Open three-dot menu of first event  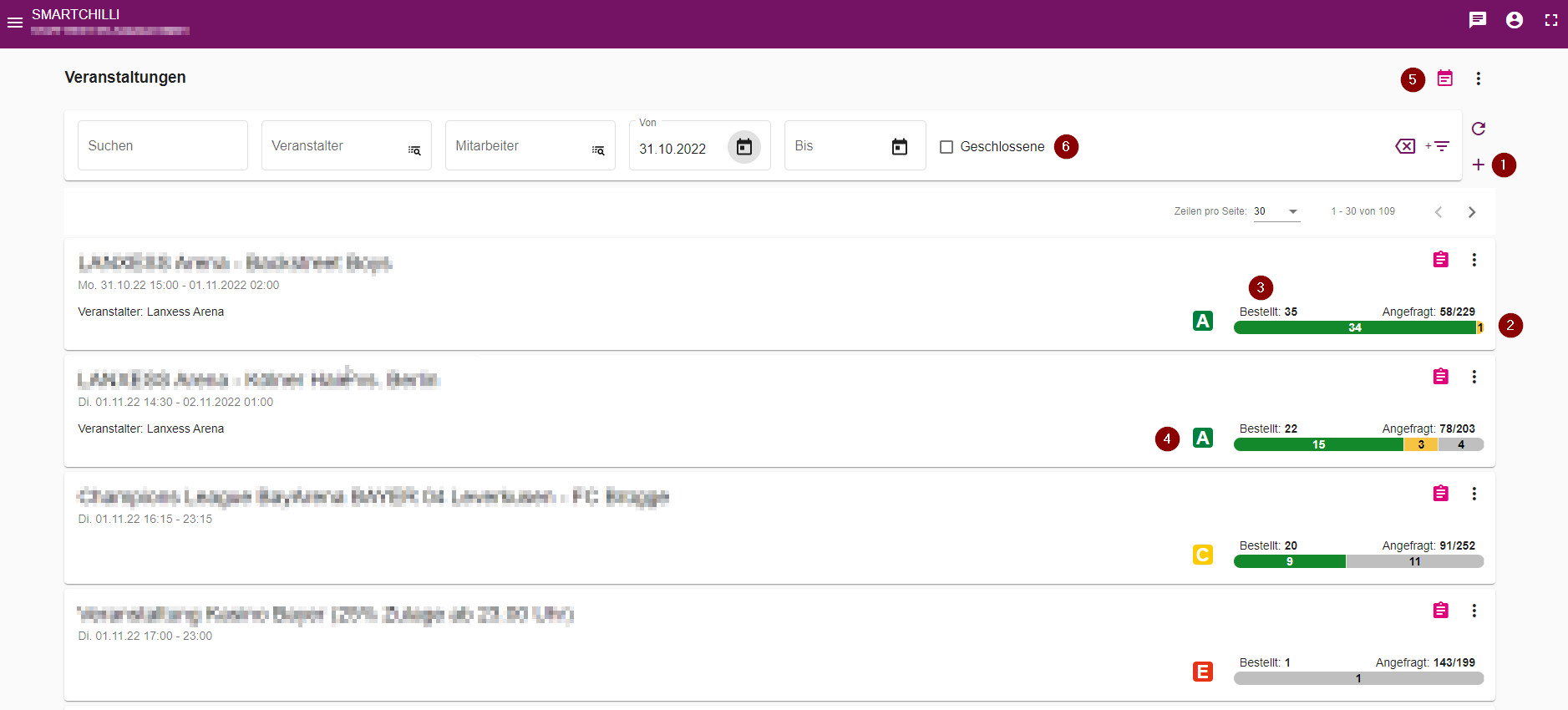pyautogui.click(x=1474, y=260)
